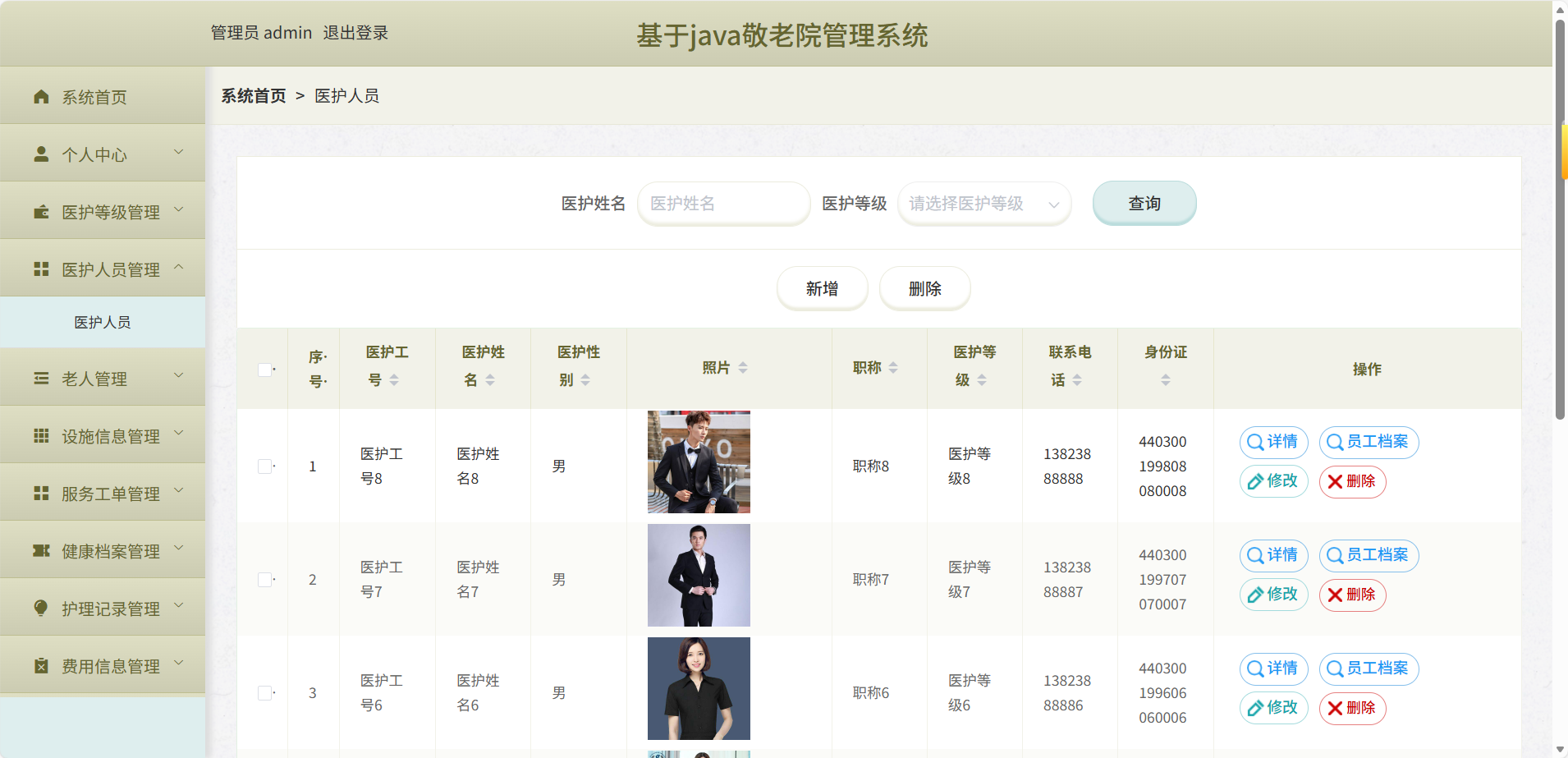Click the grid icon beside 设施信息管理
The image size is (1568, 758).
(x=41, y=436)
